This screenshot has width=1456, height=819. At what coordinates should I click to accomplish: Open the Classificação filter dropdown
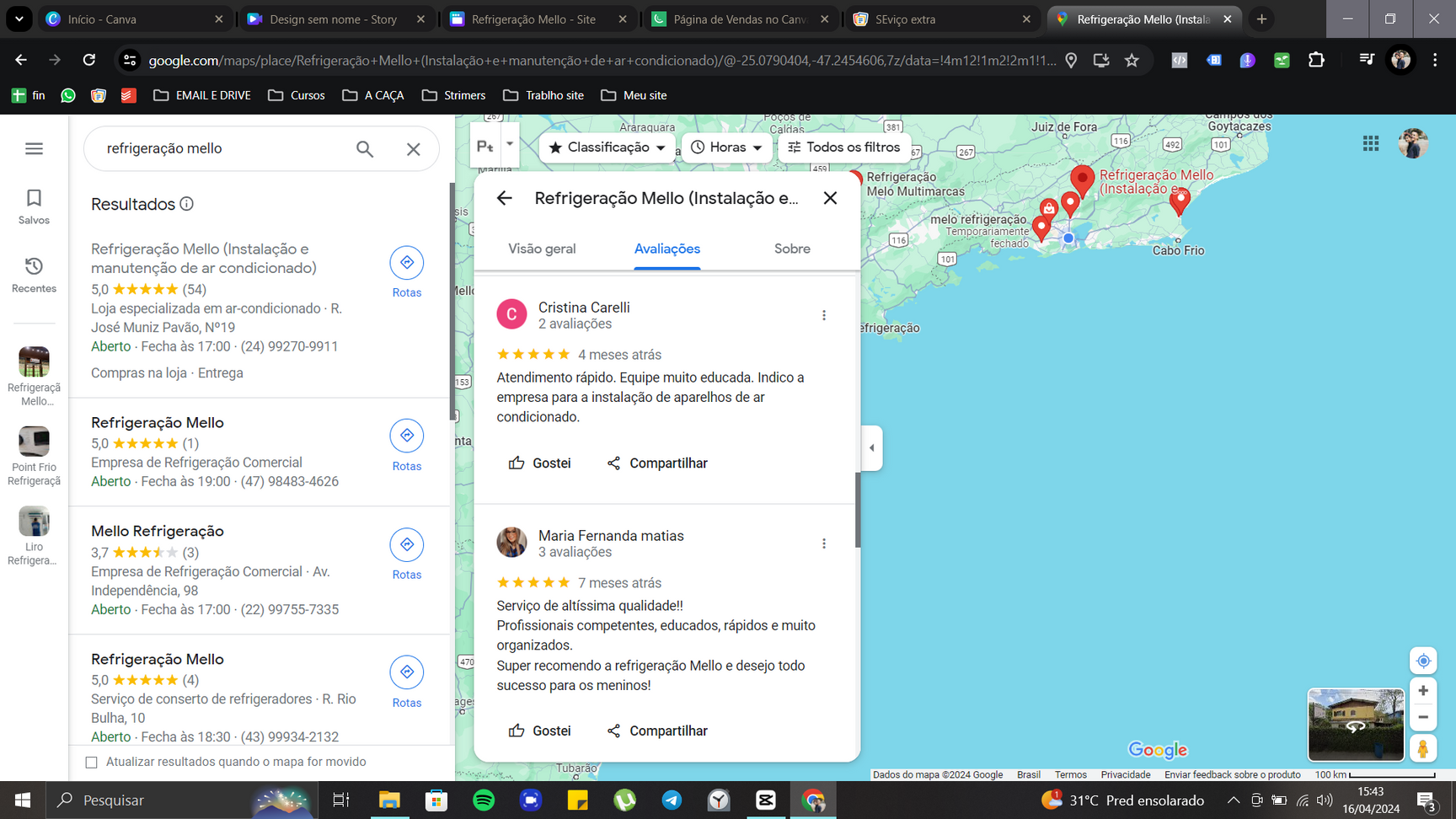(x=608, y=147)
